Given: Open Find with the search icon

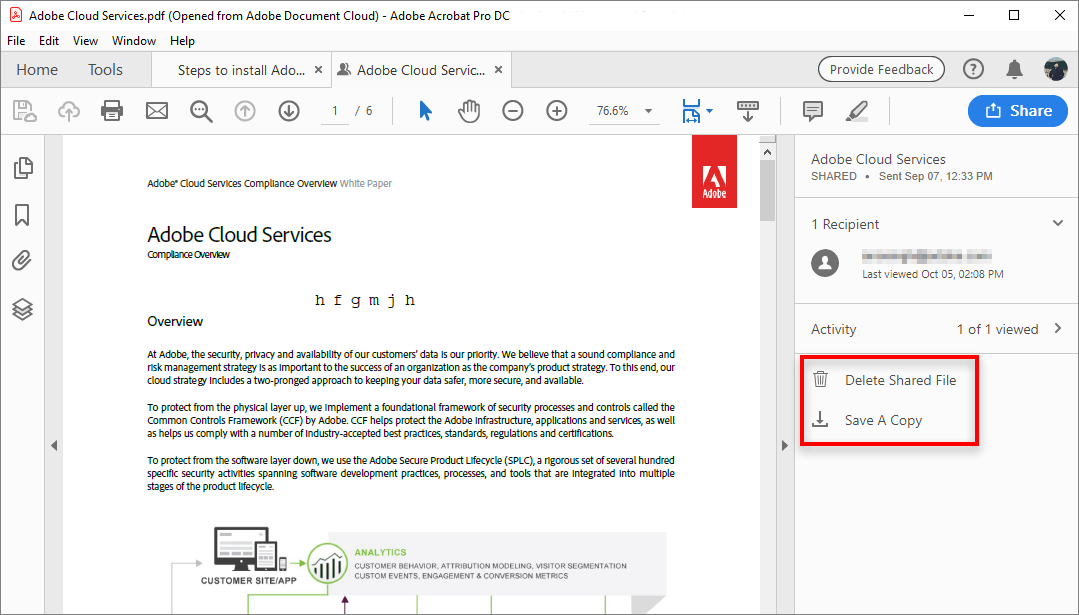Looking at the screenshot, I should pos(201,111).
